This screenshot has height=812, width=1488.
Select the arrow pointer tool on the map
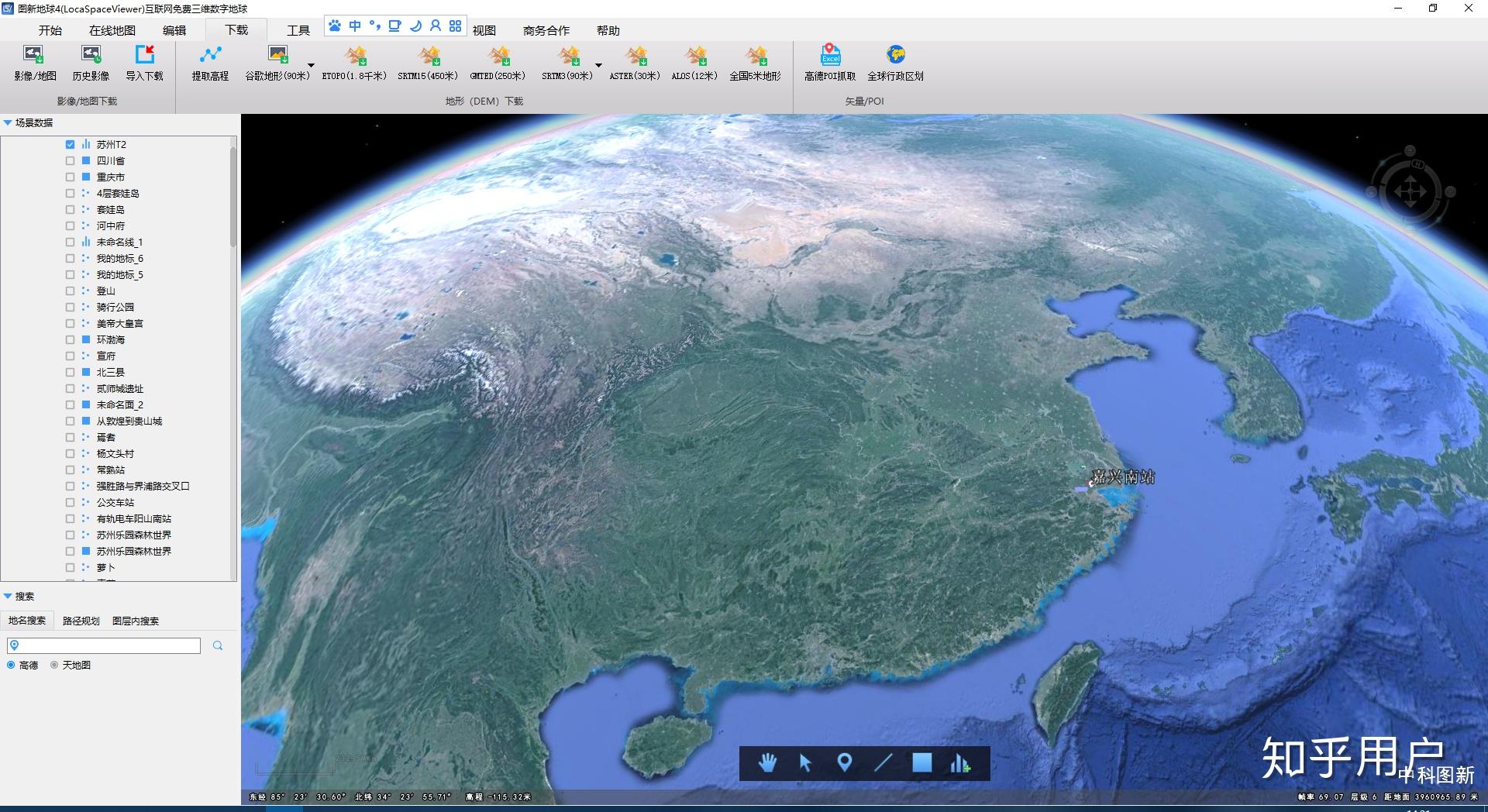(x=805, y=763)
